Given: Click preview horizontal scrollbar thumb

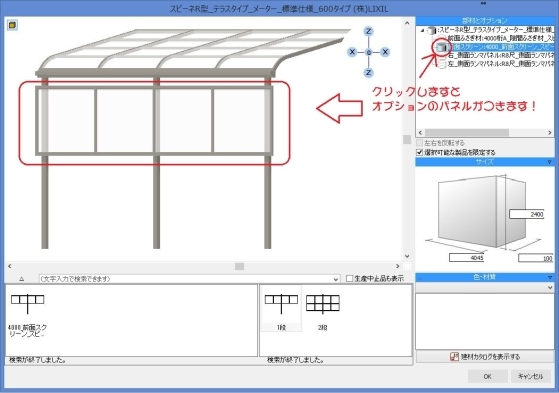Looking at the screenshot, I should pyautogui.click(x=240, y=266).
